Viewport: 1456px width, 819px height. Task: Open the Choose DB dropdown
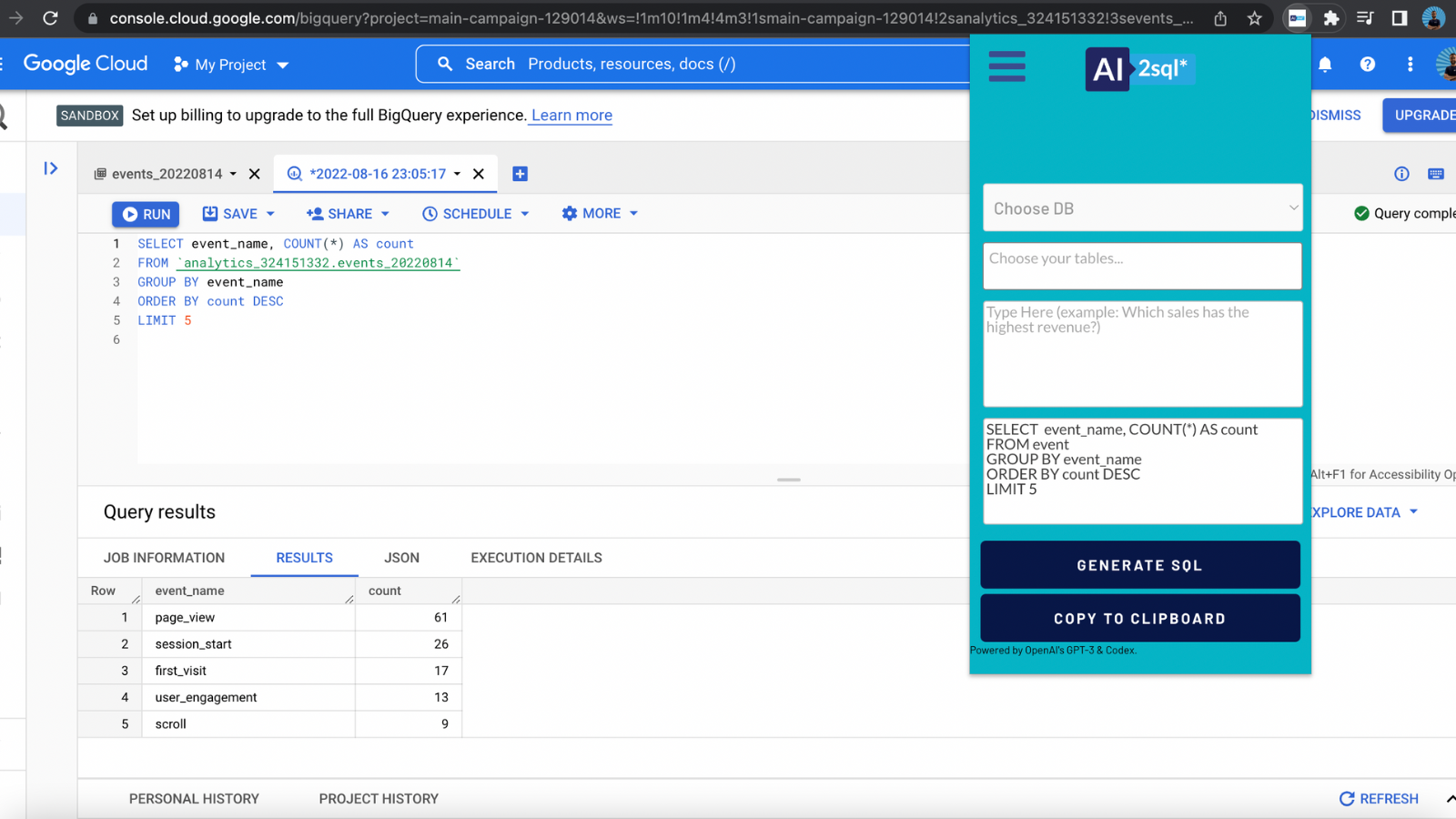[x=1142, y=207]
